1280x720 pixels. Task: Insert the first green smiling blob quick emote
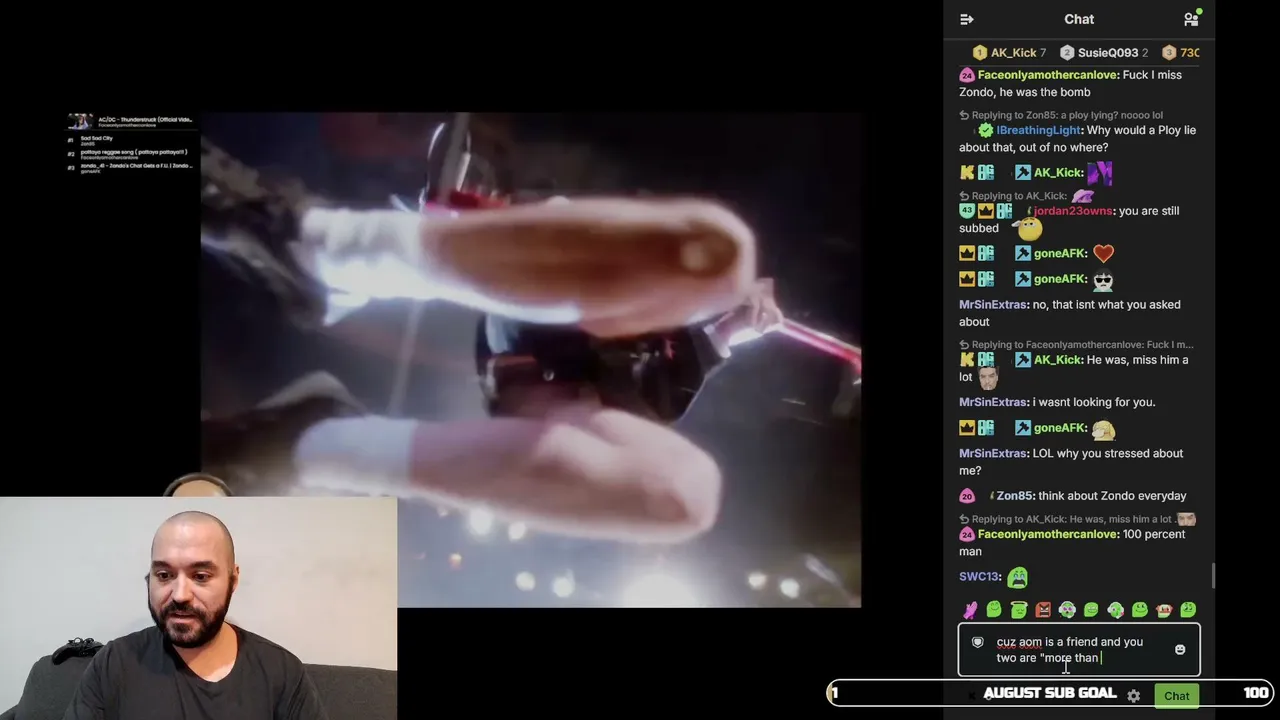pos(994,610)
